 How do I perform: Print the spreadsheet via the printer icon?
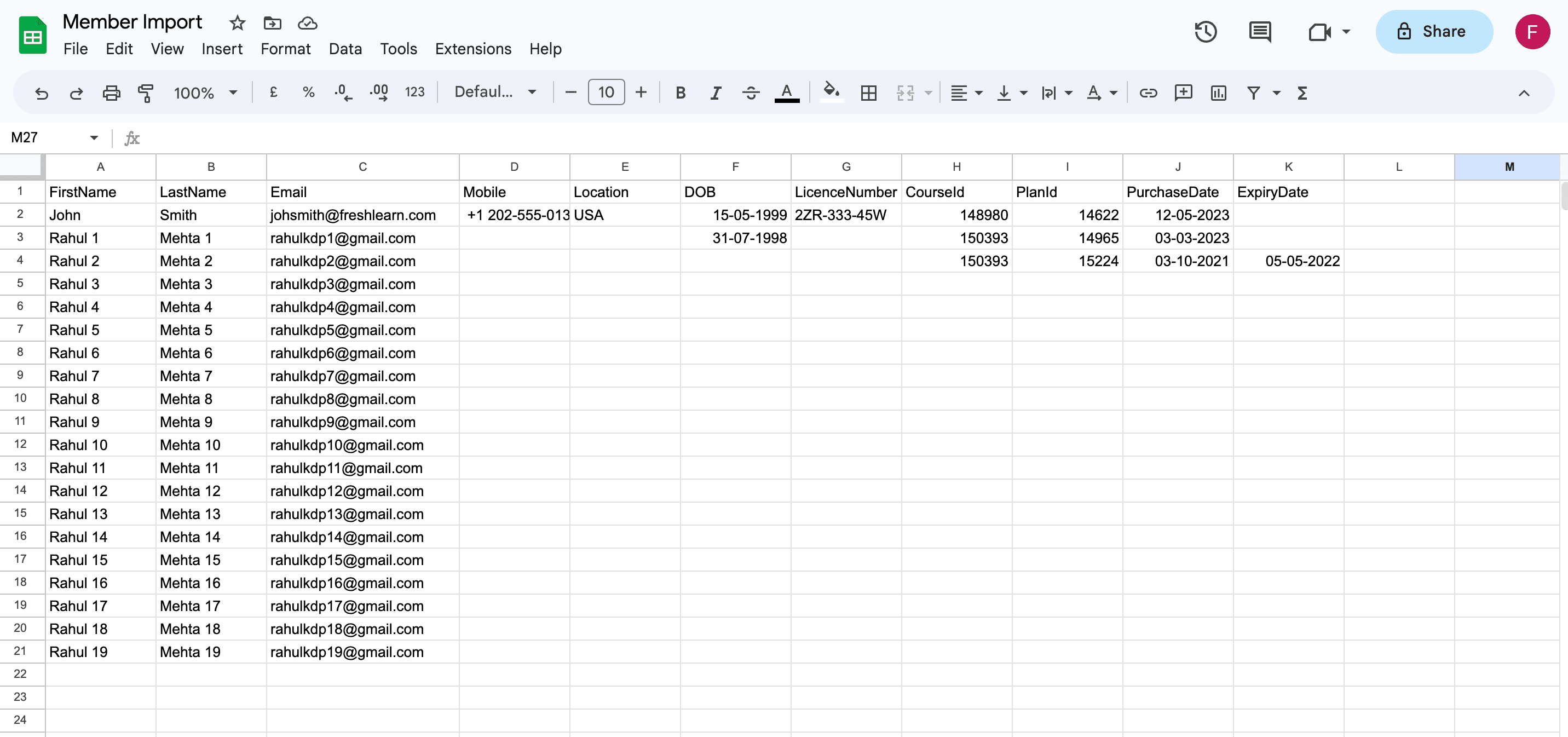[111, 93]
